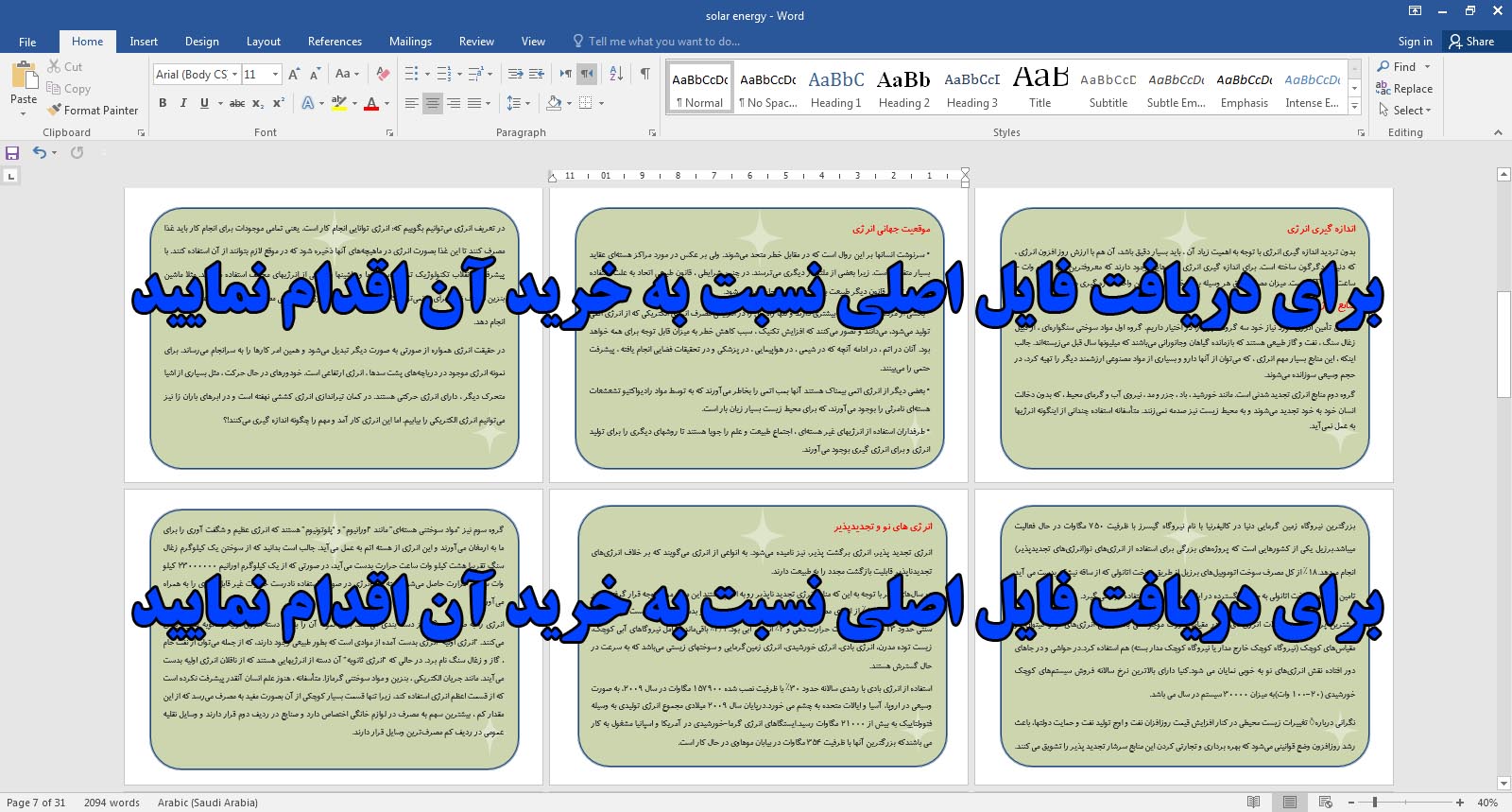Click the Tell me search field

pyautogui.click(x=663, y=42)
